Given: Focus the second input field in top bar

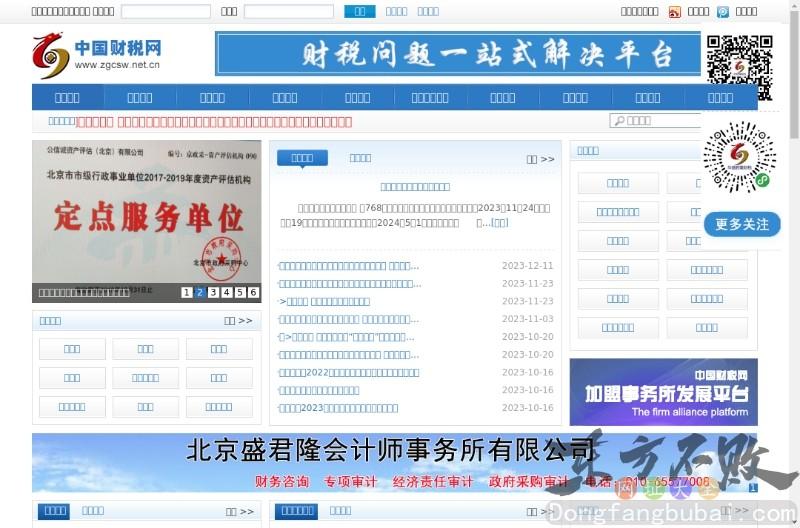Looking at the screenshot, I should [x=289, y=11].
